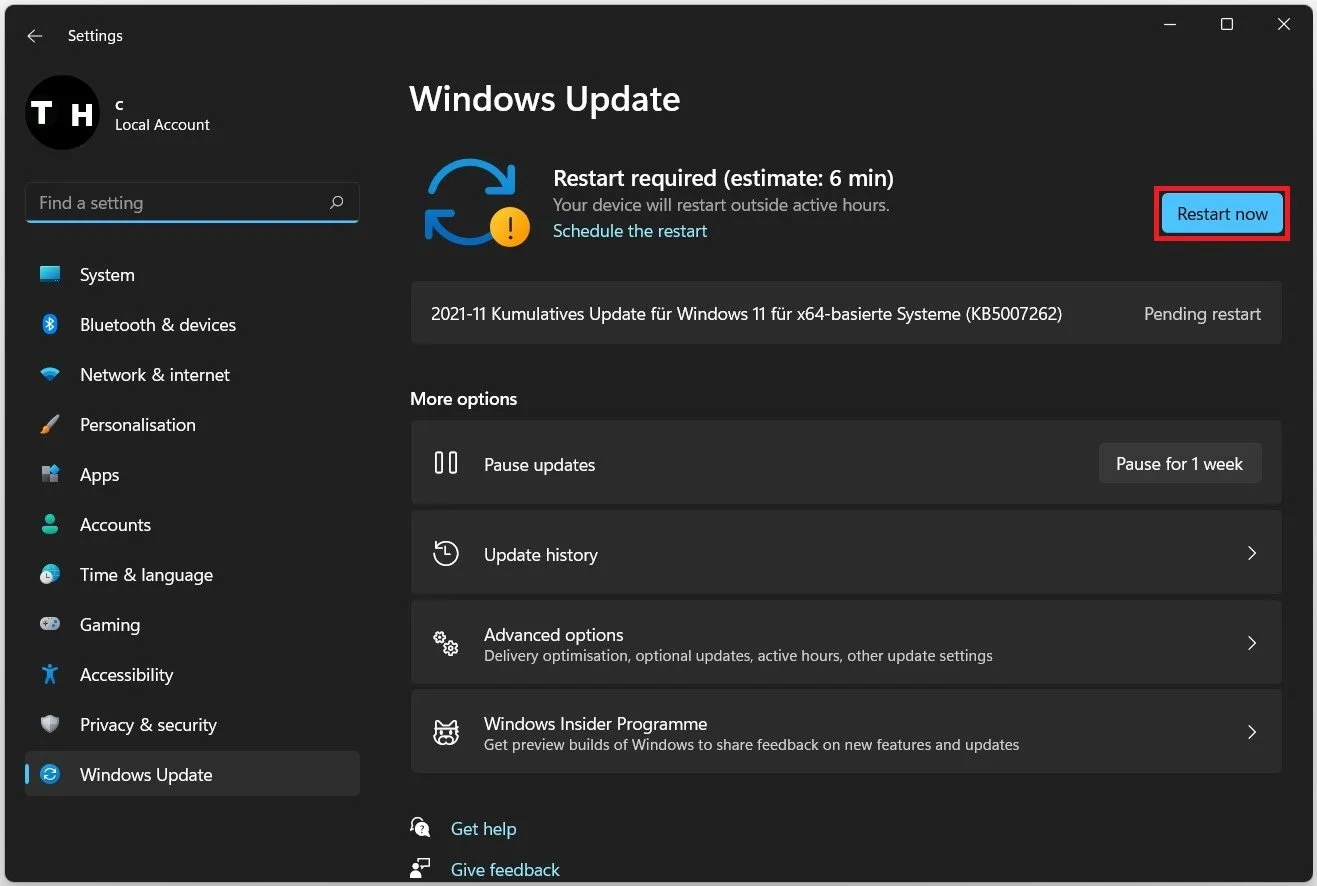The image size is (1317, 886).
Task: Click the System monitor icon
Action: 50,275
